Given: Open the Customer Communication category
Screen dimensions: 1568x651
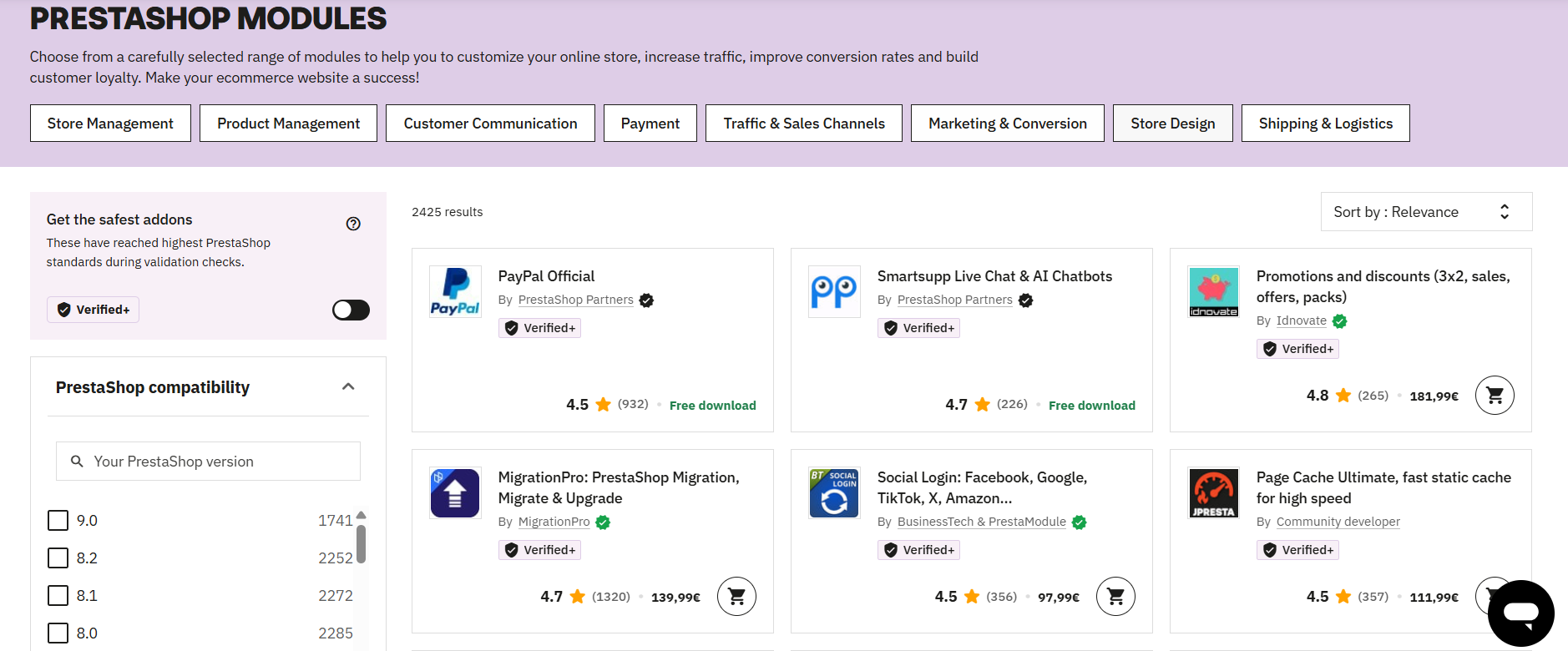Looking at the screenshot, I should (x=490, y=124).
